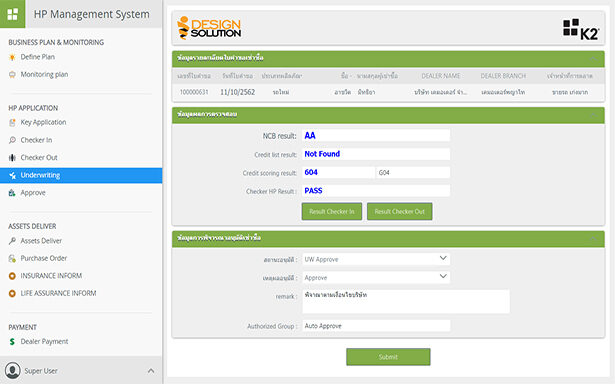The height and width of the screenshot is (384, 615).
Task: Click the DEALER BRANCH column header
Action: 503,76
